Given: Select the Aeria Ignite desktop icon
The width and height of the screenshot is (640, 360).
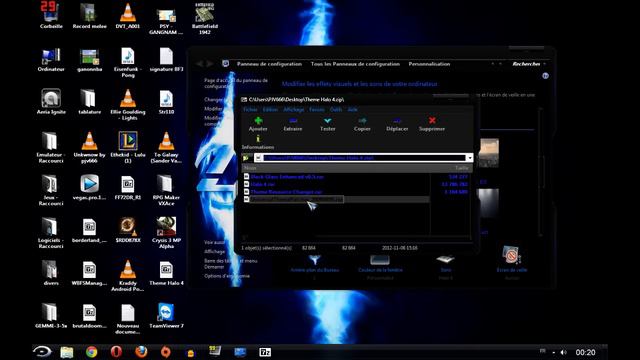Looking at the screenshot, I should pos(51,102).
